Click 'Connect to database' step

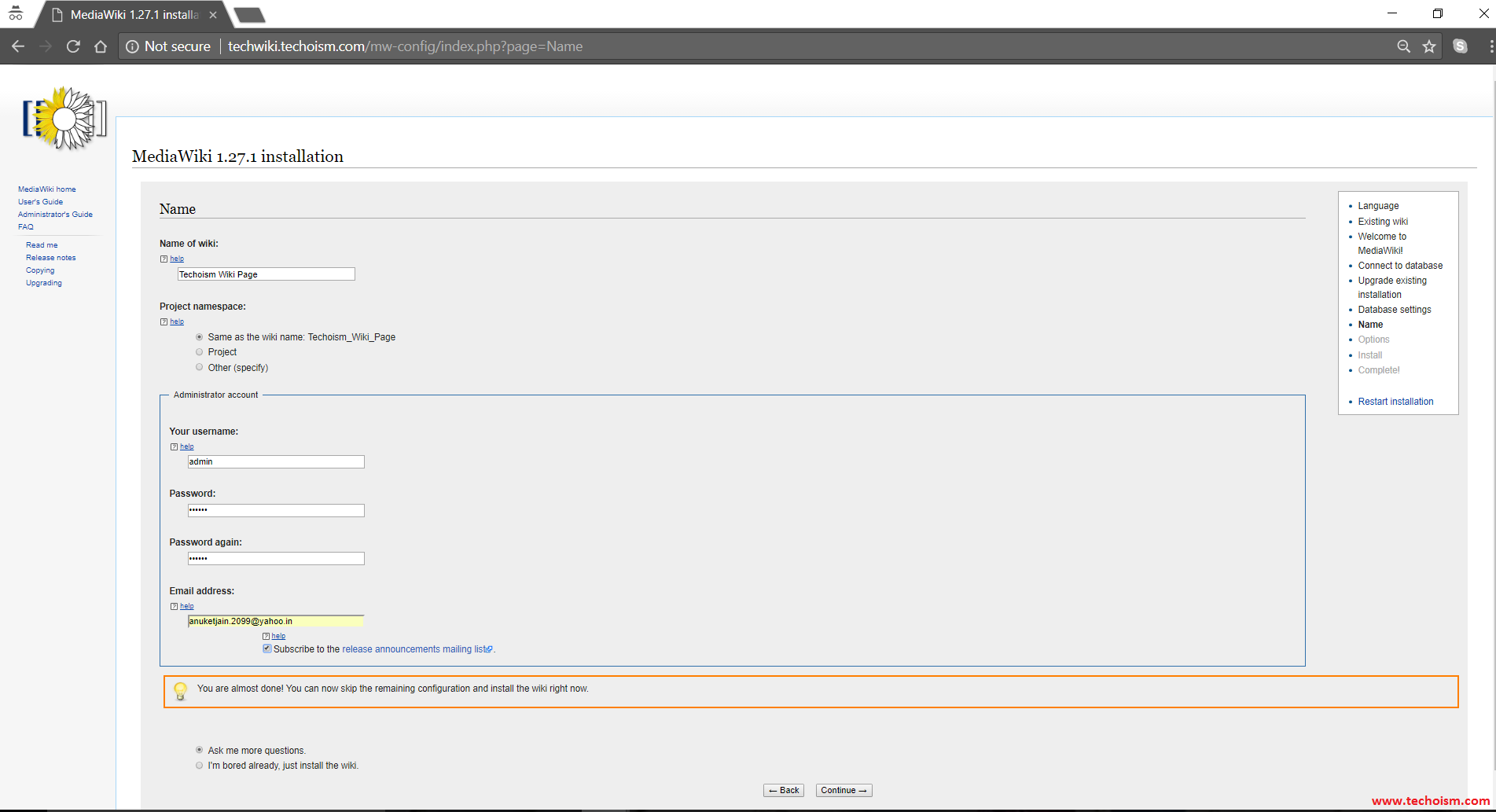[x=1400, y=266]
